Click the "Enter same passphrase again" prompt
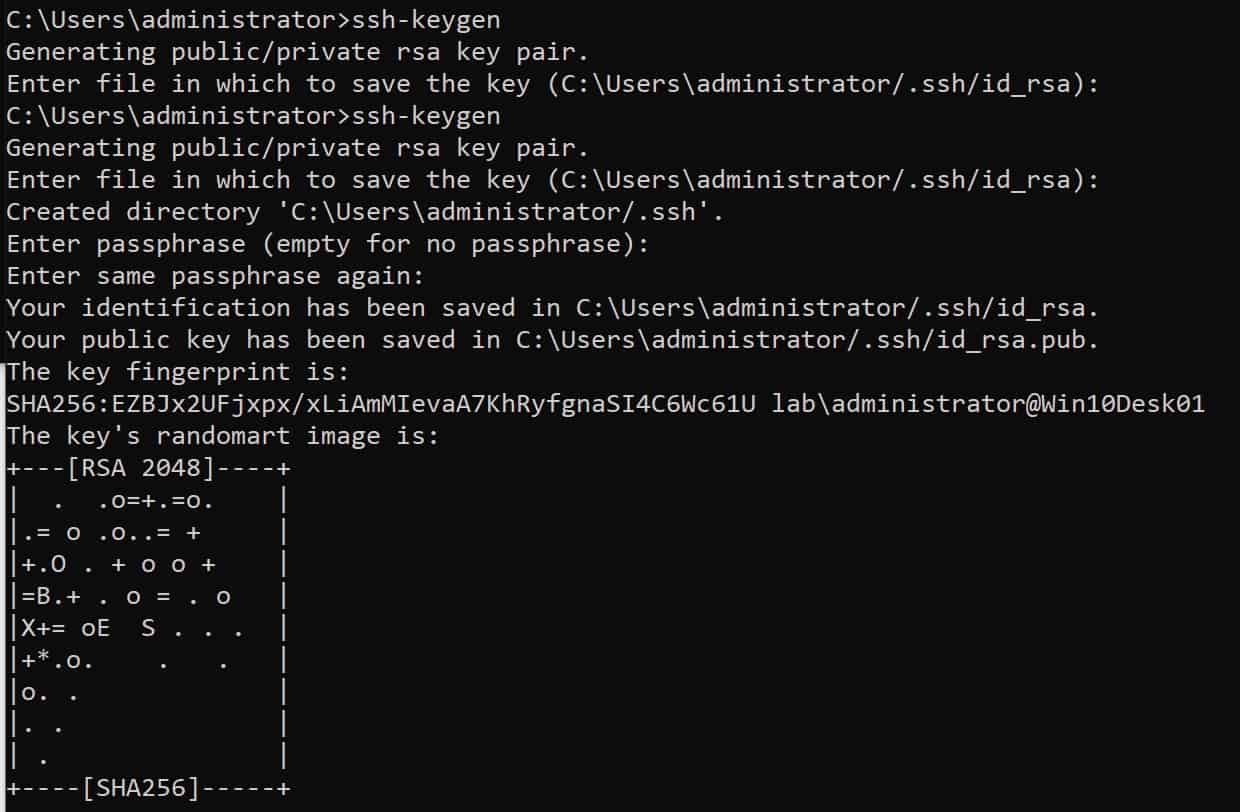Viewport: 1240px width, 812px height. 215,276
